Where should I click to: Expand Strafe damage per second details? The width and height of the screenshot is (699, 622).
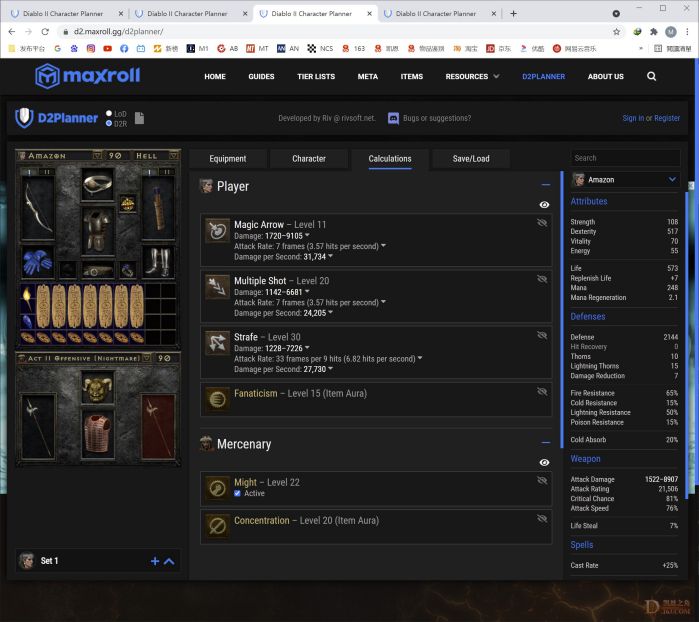(330, 369)
